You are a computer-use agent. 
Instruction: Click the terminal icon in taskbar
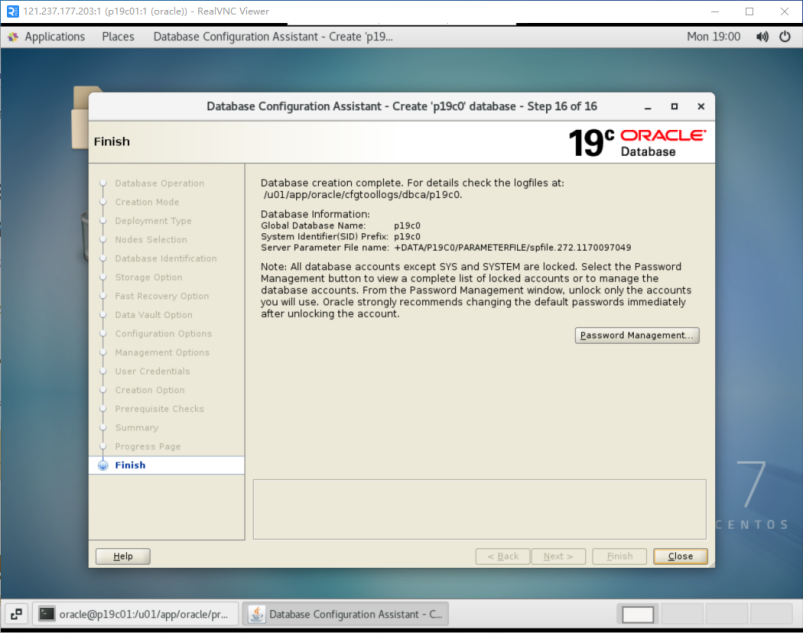(47, 614)
